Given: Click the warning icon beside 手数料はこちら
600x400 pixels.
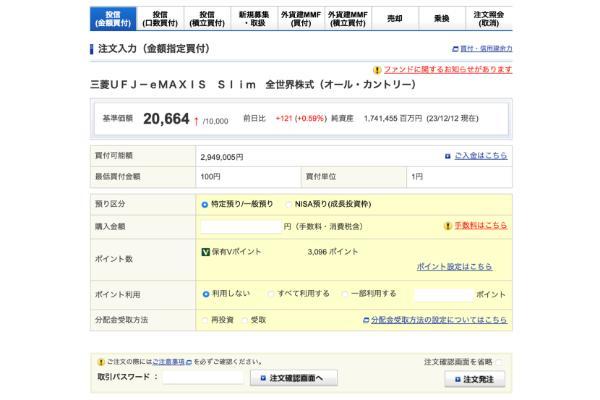Looking at the screenshot, I should [448, 226].
